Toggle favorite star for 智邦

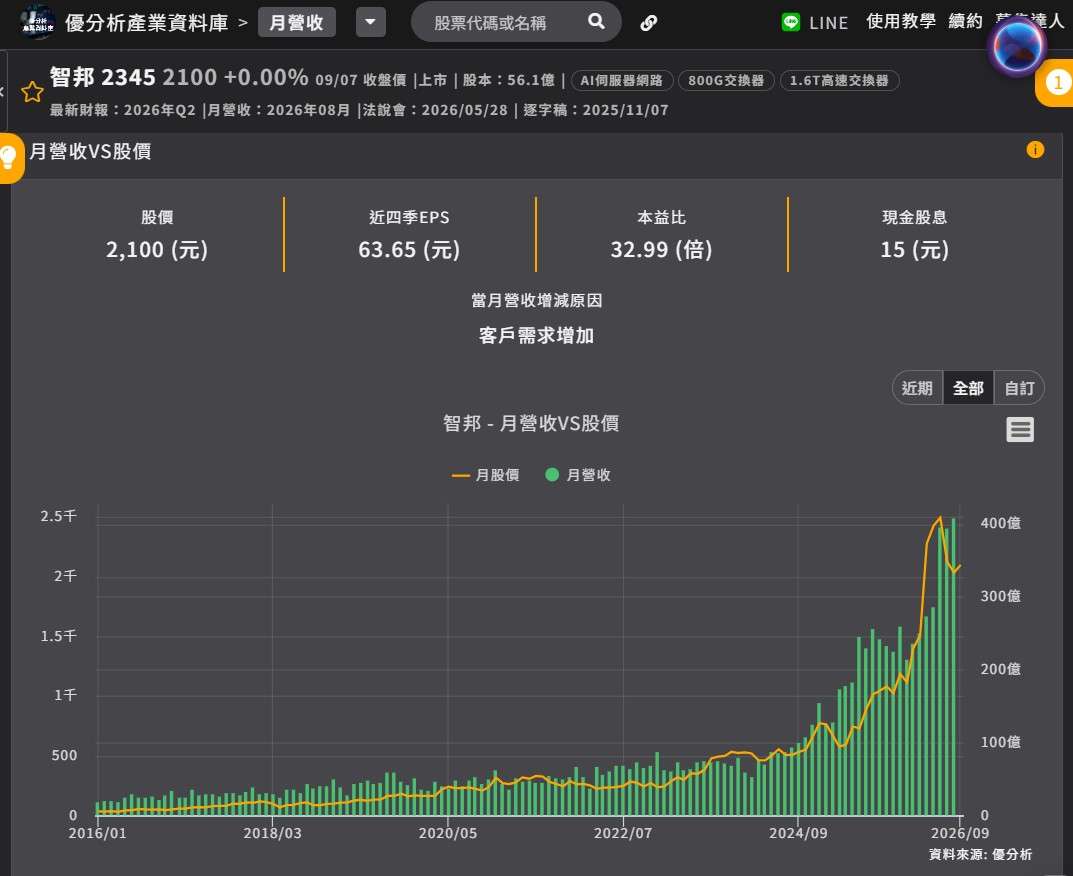click(32, 91)
